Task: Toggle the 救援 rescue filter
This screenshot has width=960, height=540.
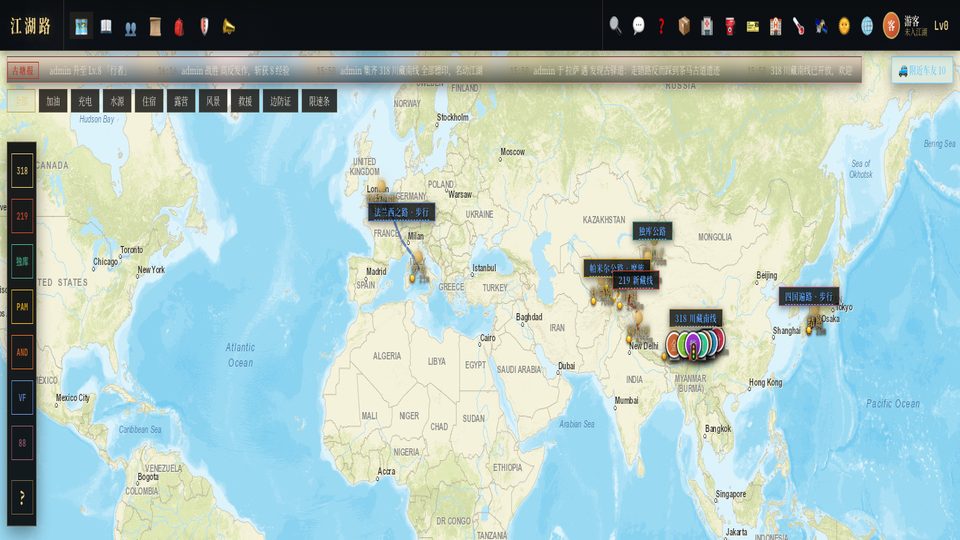Action: coord(245,101)
